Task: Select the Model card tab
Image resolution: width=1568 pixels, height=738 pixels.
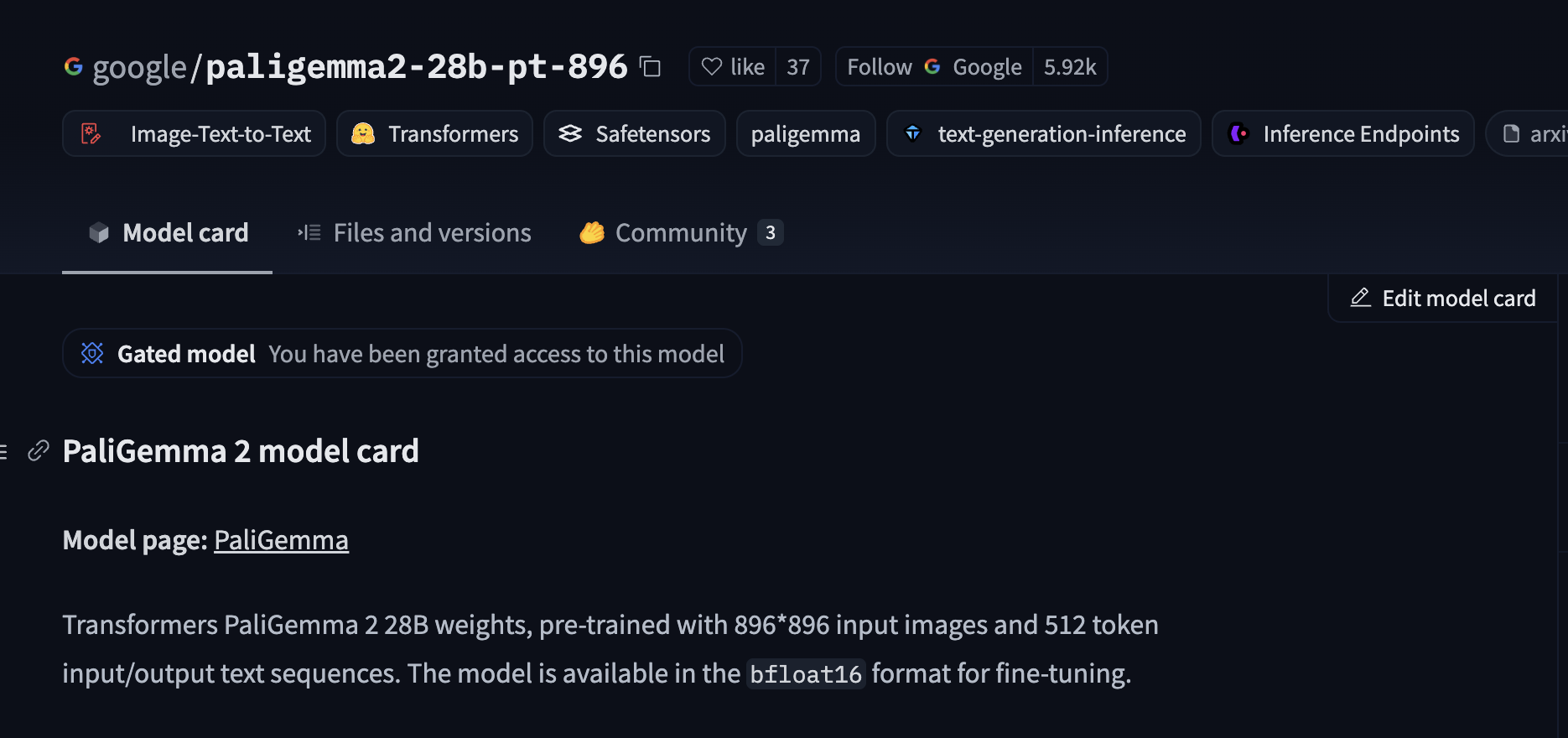Action: [x=168, y=233]
